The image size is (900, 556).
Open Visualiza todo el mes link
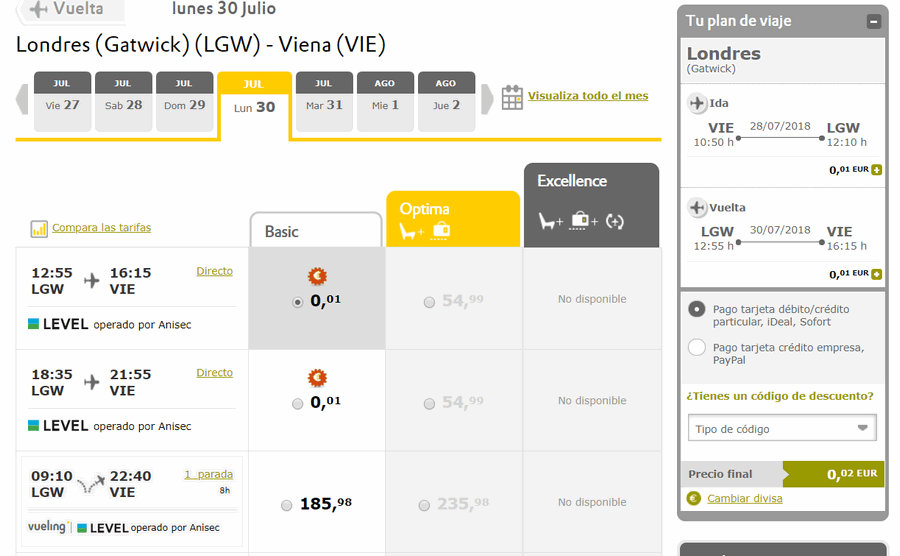coord(588,96)
